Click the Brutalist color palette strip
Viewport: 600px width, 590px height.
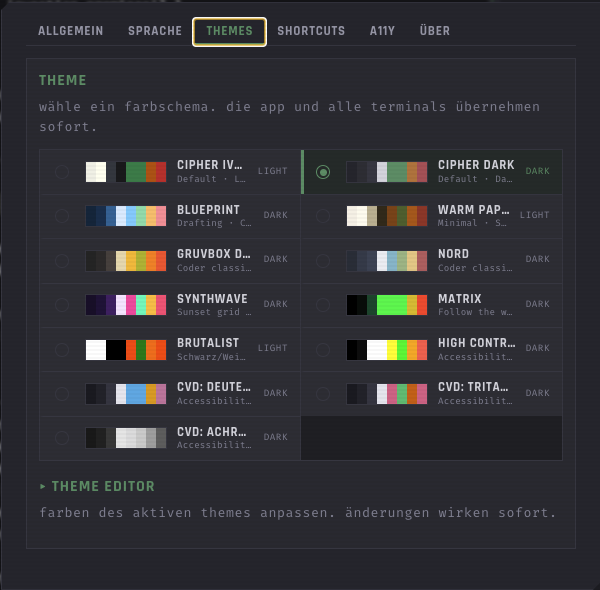click(126, 349)
